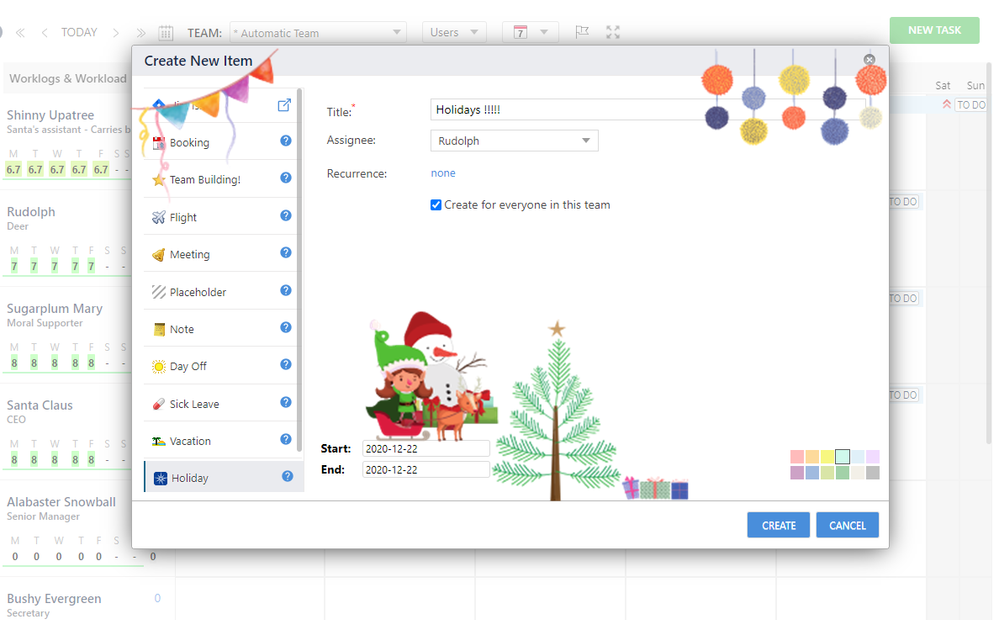Click Bushy Evergreen in workload list
The height and width of the screenshot is (620, 999).
(x=54, y=598)
